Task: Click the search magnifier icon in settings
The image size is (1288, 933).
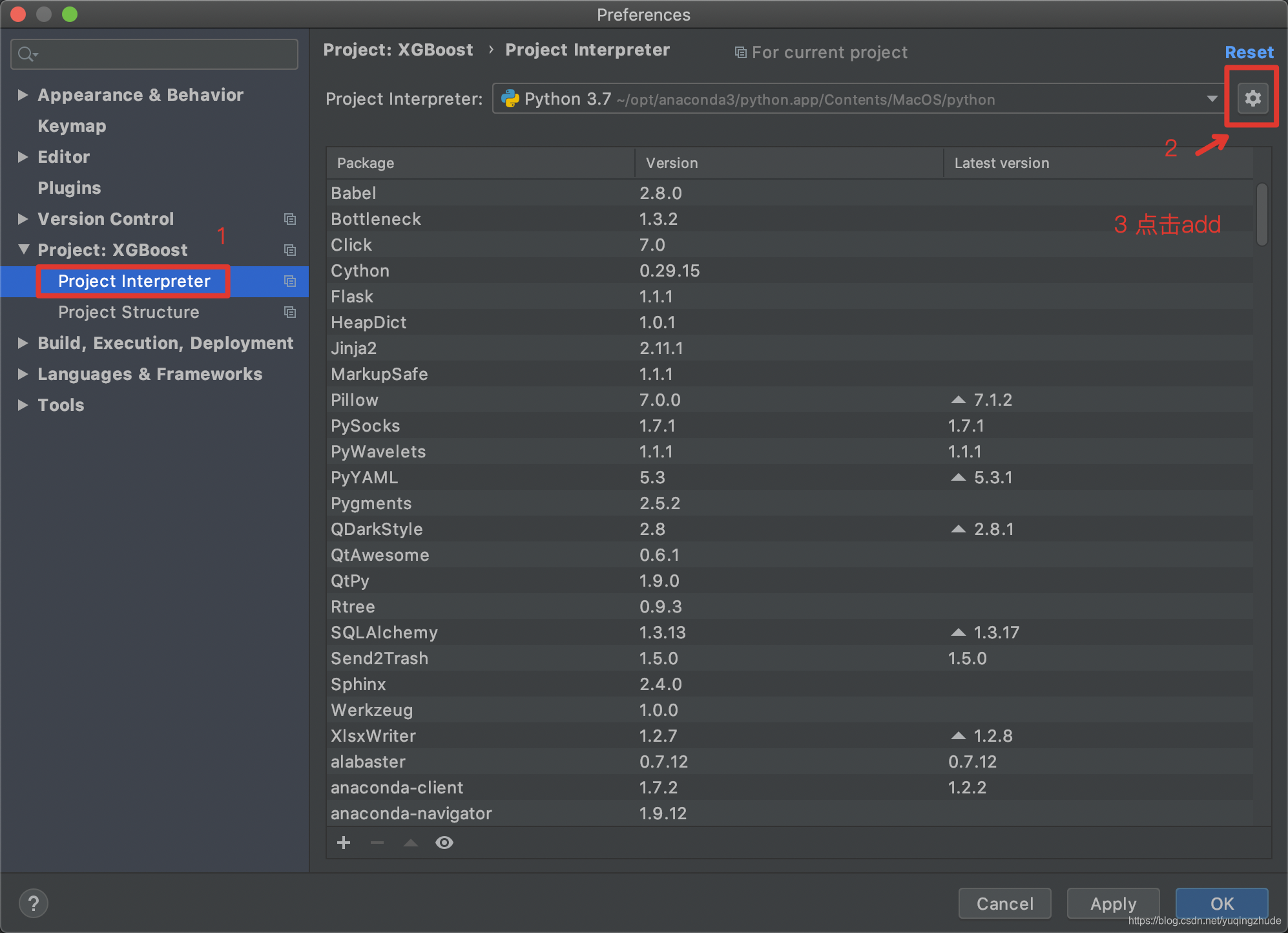Action: pos(27,54)
